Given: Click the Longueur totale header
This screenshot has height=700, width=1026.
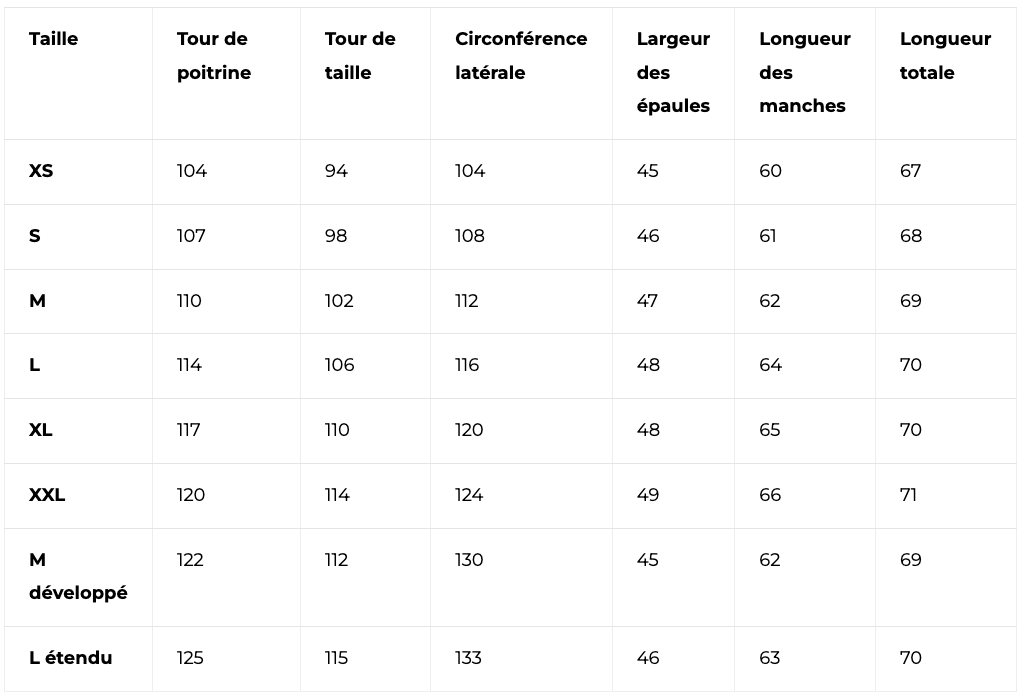Looking at the screenshot, I should pos(946,56).
